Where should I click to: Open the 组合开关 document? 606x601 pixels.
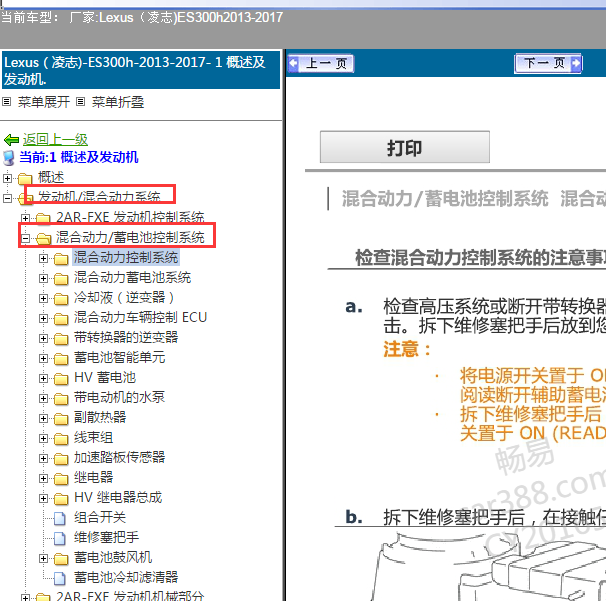100,518
